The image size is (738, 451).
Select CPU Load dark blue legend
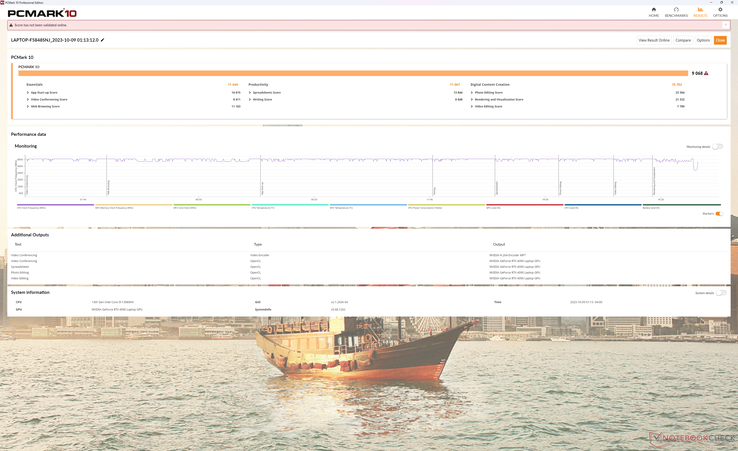602,206
